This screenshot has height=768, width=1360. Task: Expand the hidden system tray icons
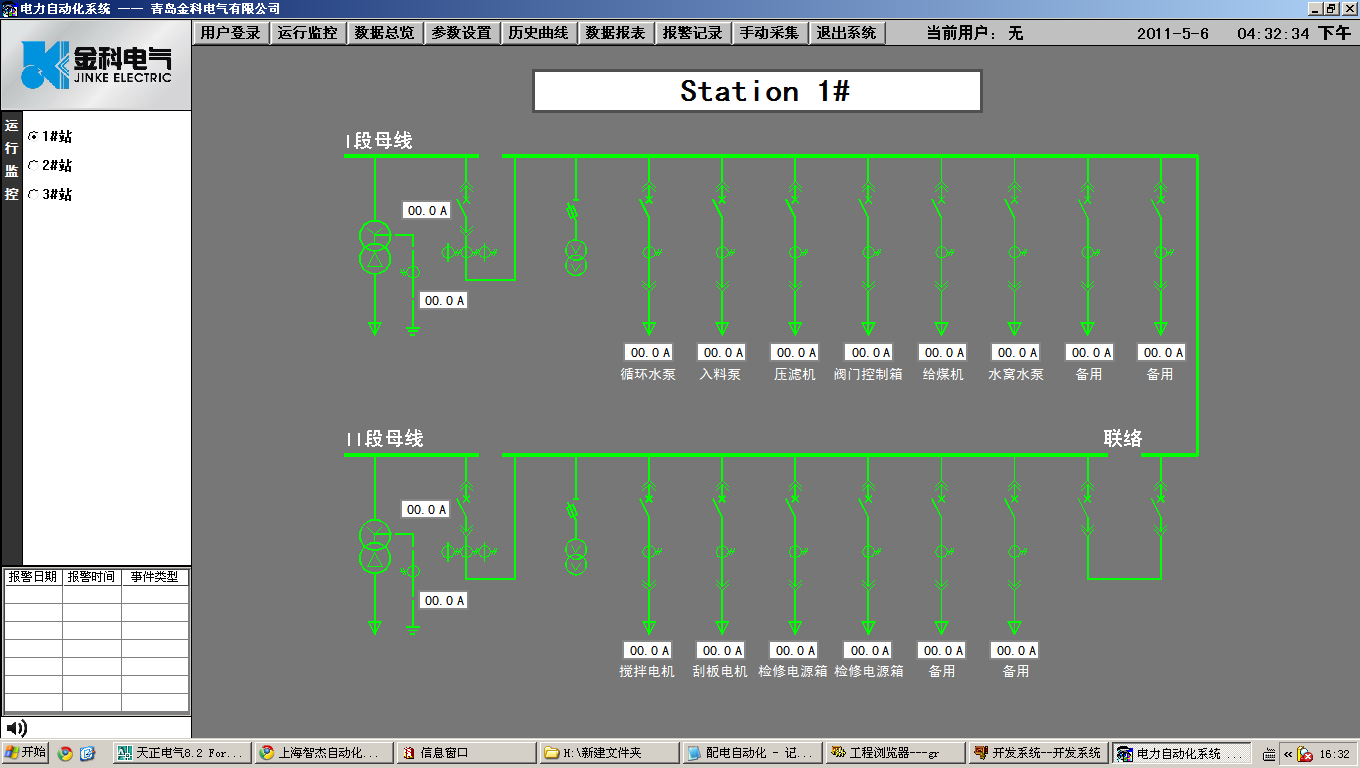[x=1288, y=754]
